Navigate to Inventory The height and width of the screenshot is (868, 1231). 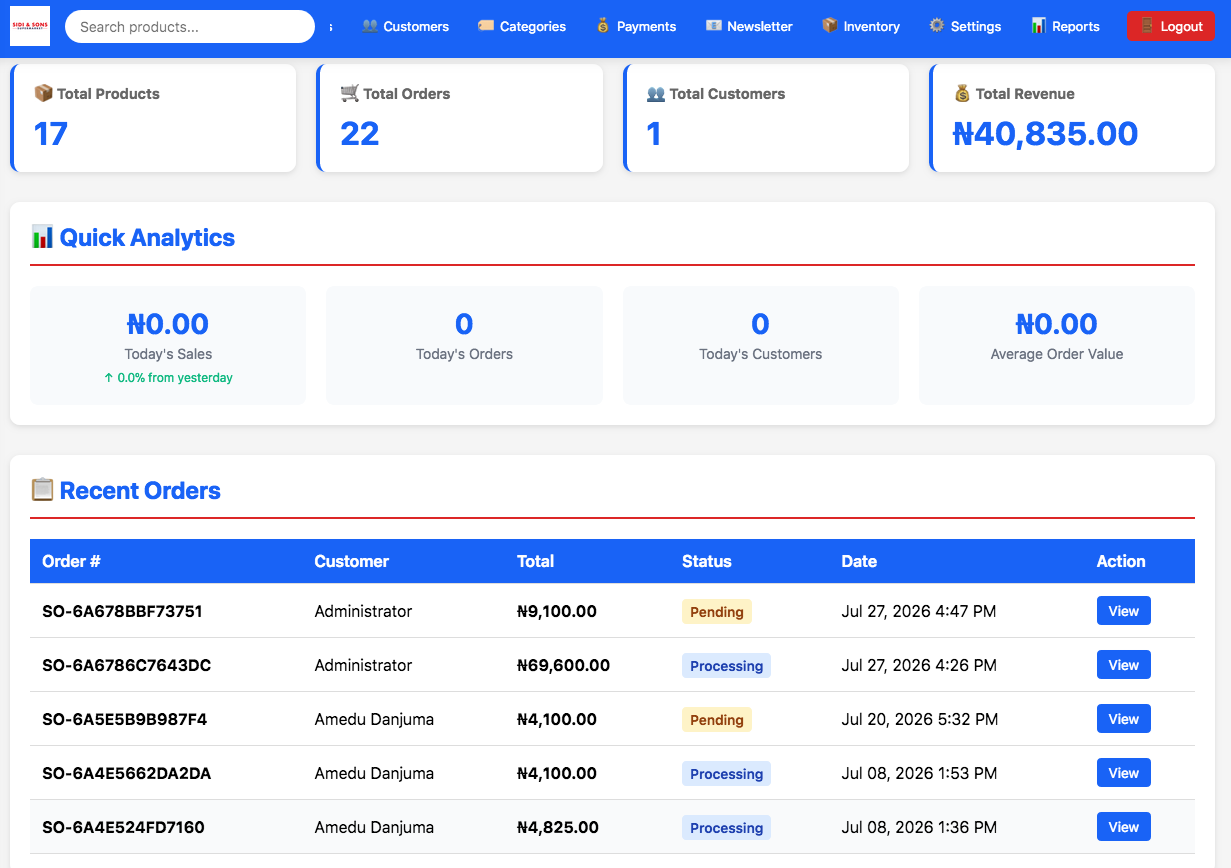[x=861, y=26]
